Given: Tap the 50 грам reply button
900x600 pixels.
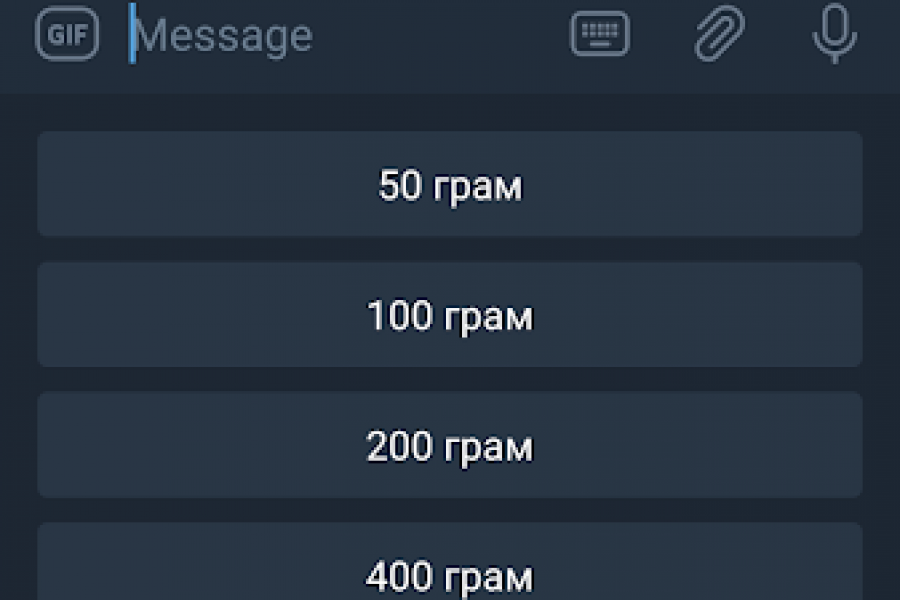Looking at the screenshot, I should pyautogui.click(x=450, y=185).
